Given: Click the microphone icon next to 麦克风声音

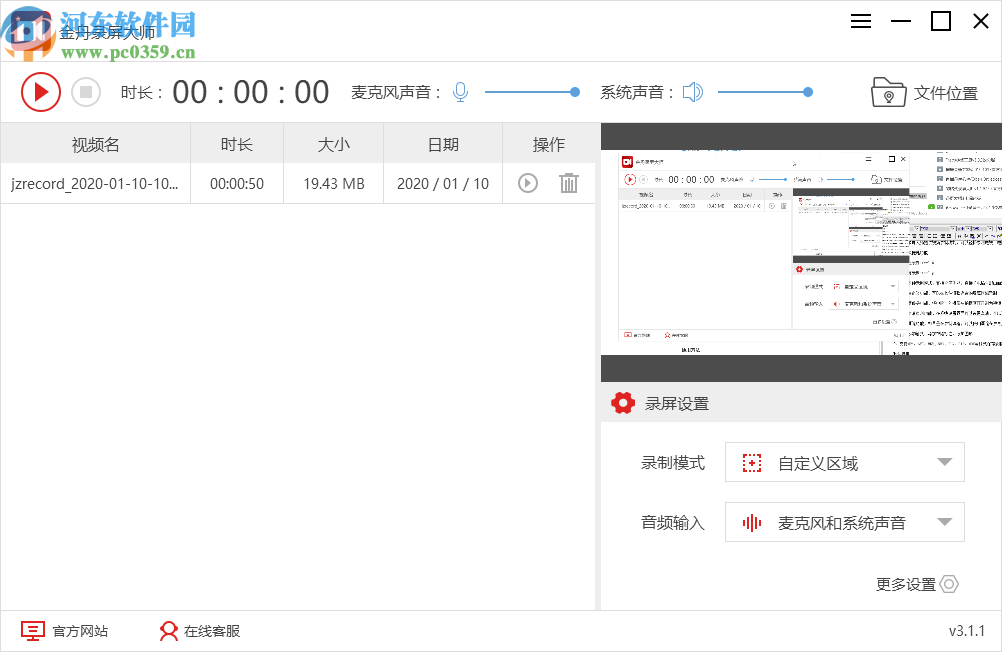Looking at the screenshot, I should pos(460,91).
